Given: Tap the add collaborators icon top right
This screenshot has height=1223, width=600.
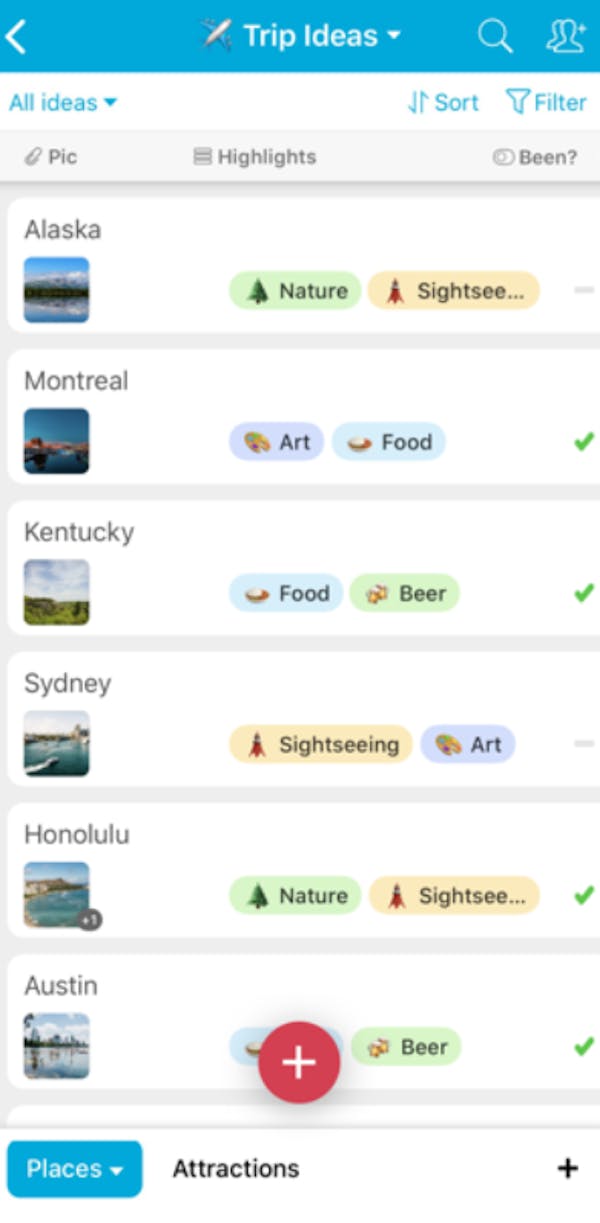Looking at the screenshot, I should pos(565,35).
